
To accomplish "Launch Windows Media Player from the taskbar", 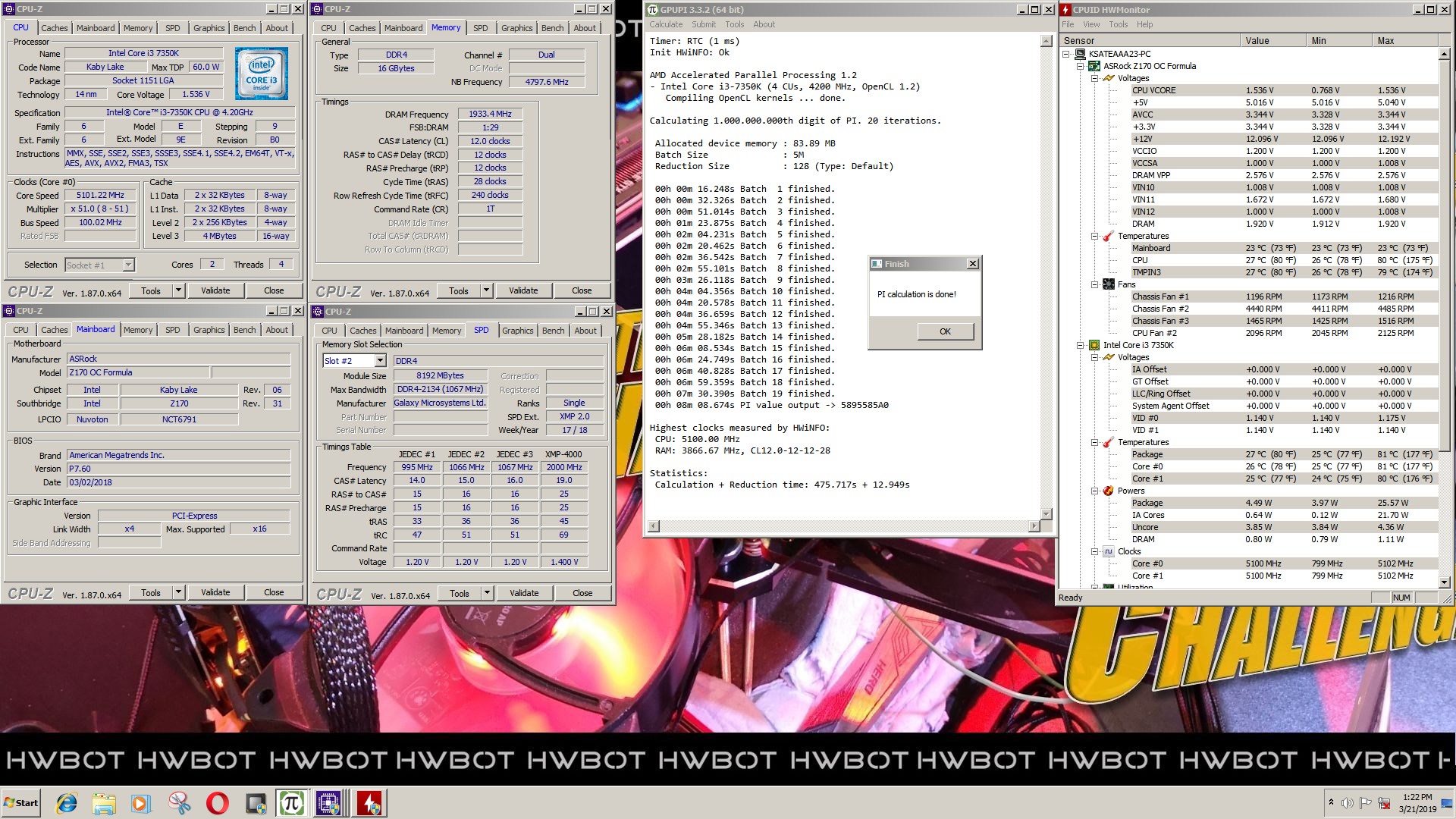I will [141, 803].
